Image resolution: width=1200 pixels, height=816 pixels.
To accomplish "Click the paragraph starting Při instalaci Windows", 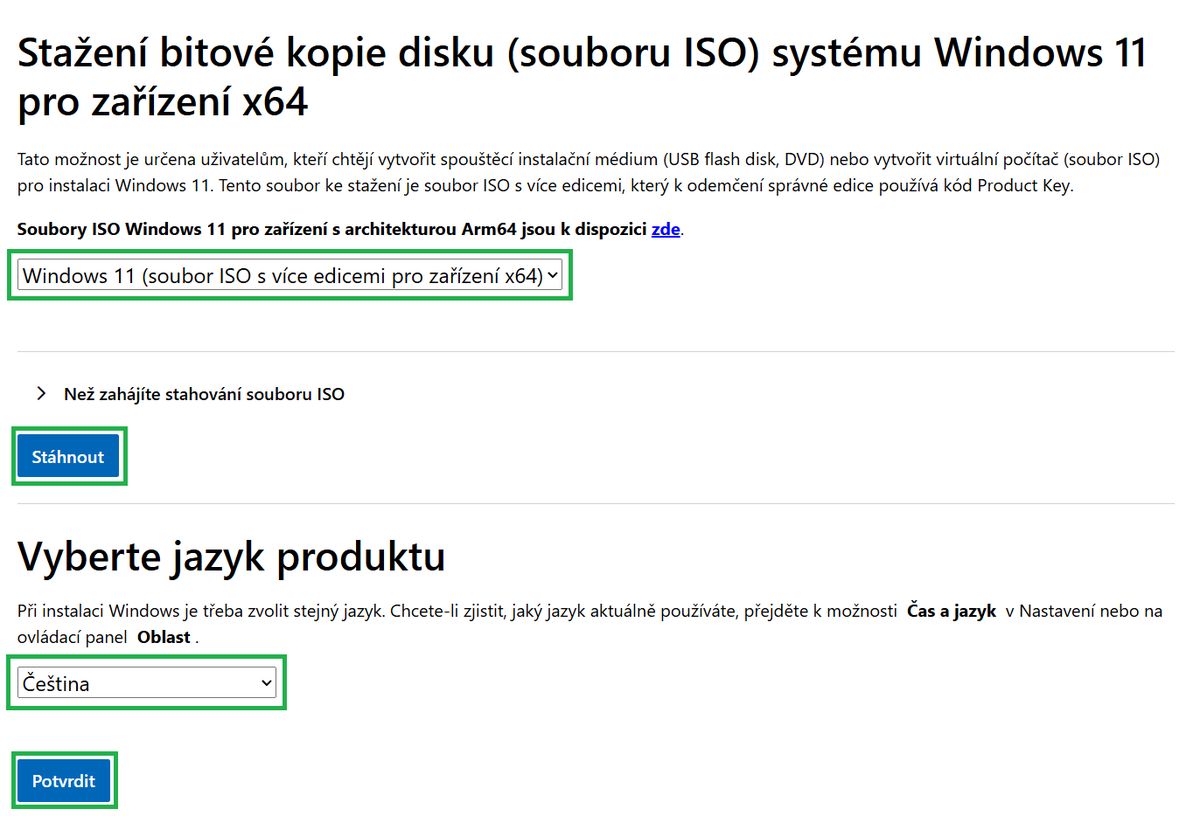I will (x=590, y=624).
